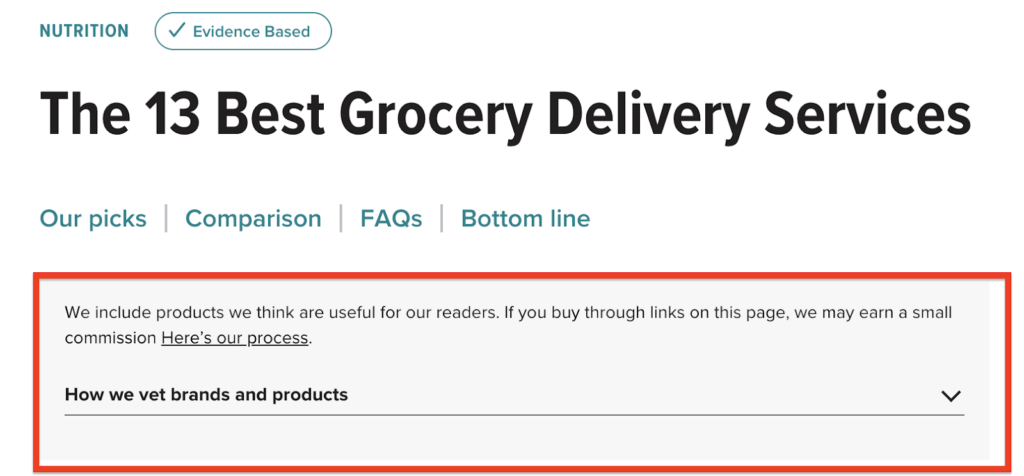The image size is (1024, 476).
Task: Click the Evidence Based badge
Action: point(243,31)
